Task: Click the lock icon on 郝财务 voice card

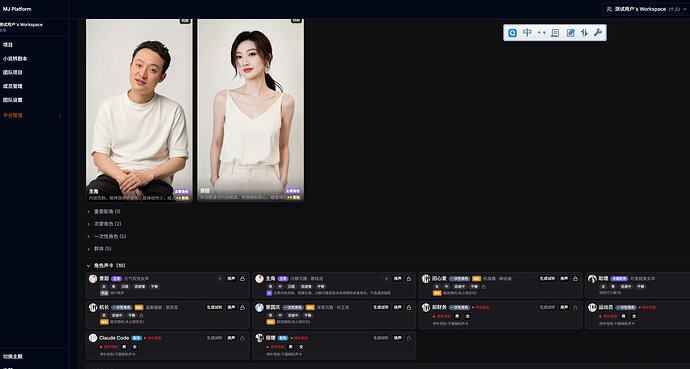Action: [x=575, y=308]
